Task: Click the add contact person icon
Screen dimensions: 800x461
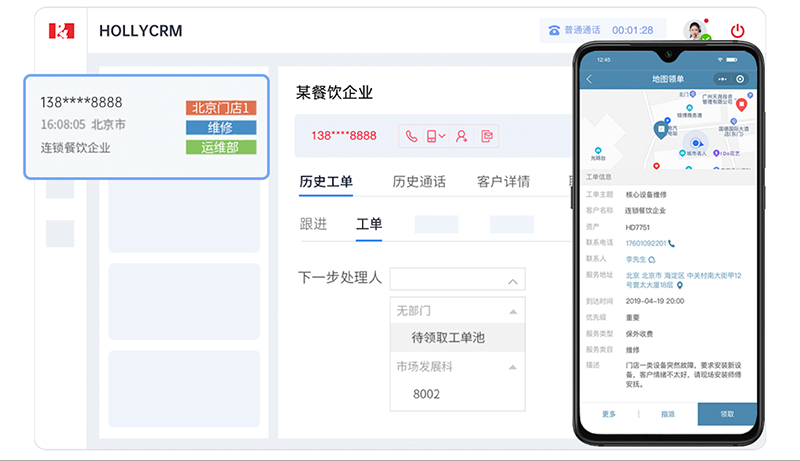Action: [462, 136]
